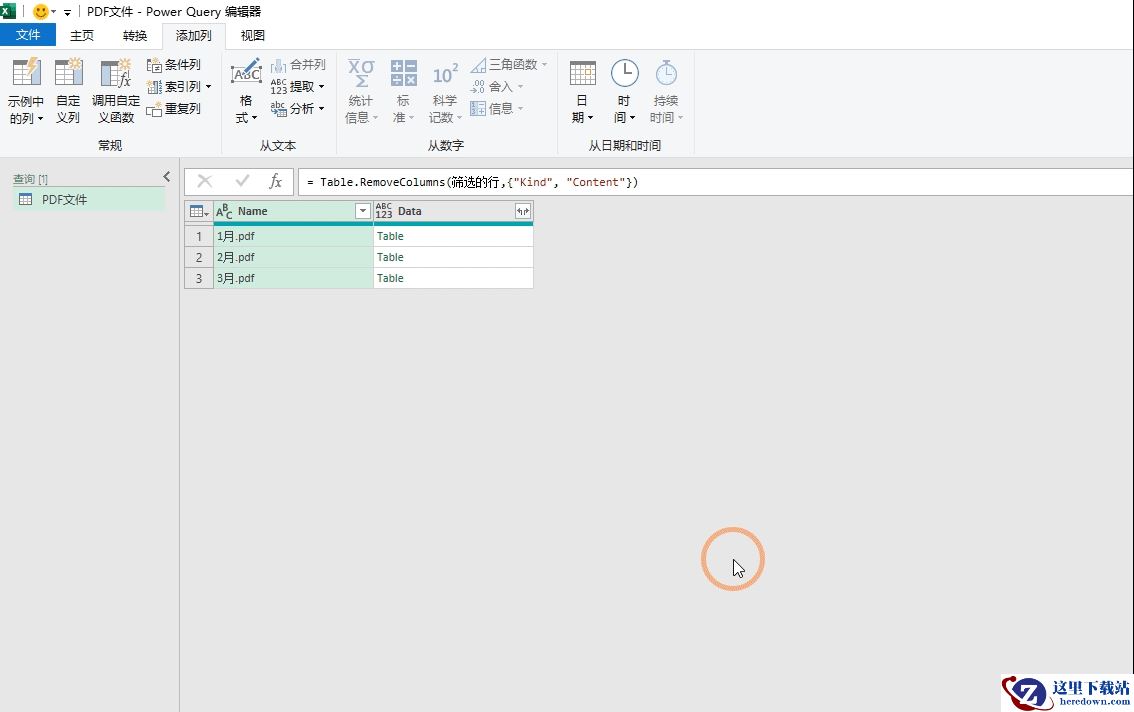This screenshot has height=712, width=1134.
Task: Click the Name column header
Action: coord(293,211)
